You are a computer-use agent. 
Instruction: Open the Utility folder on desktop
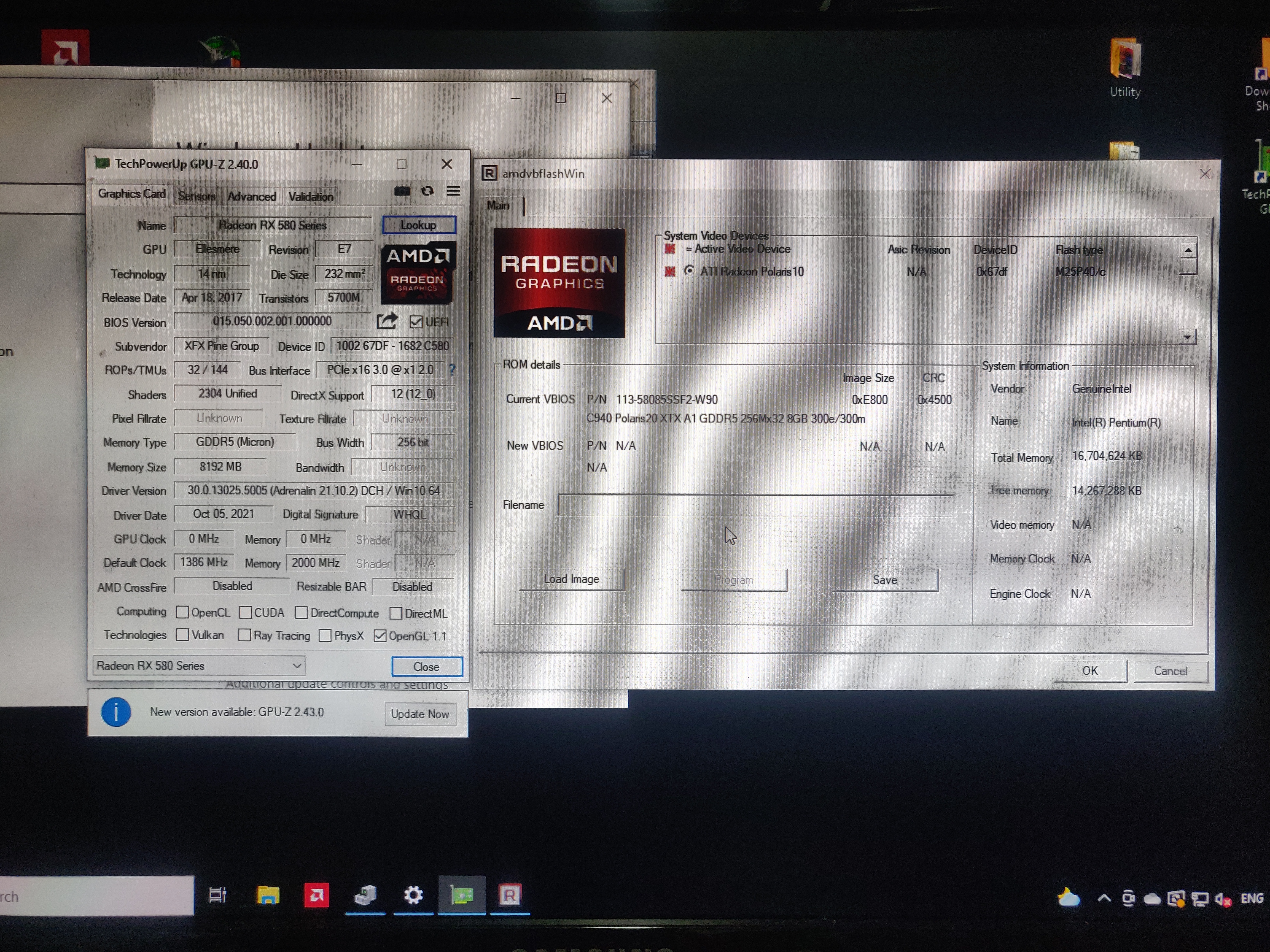[x=1125, y=68]
